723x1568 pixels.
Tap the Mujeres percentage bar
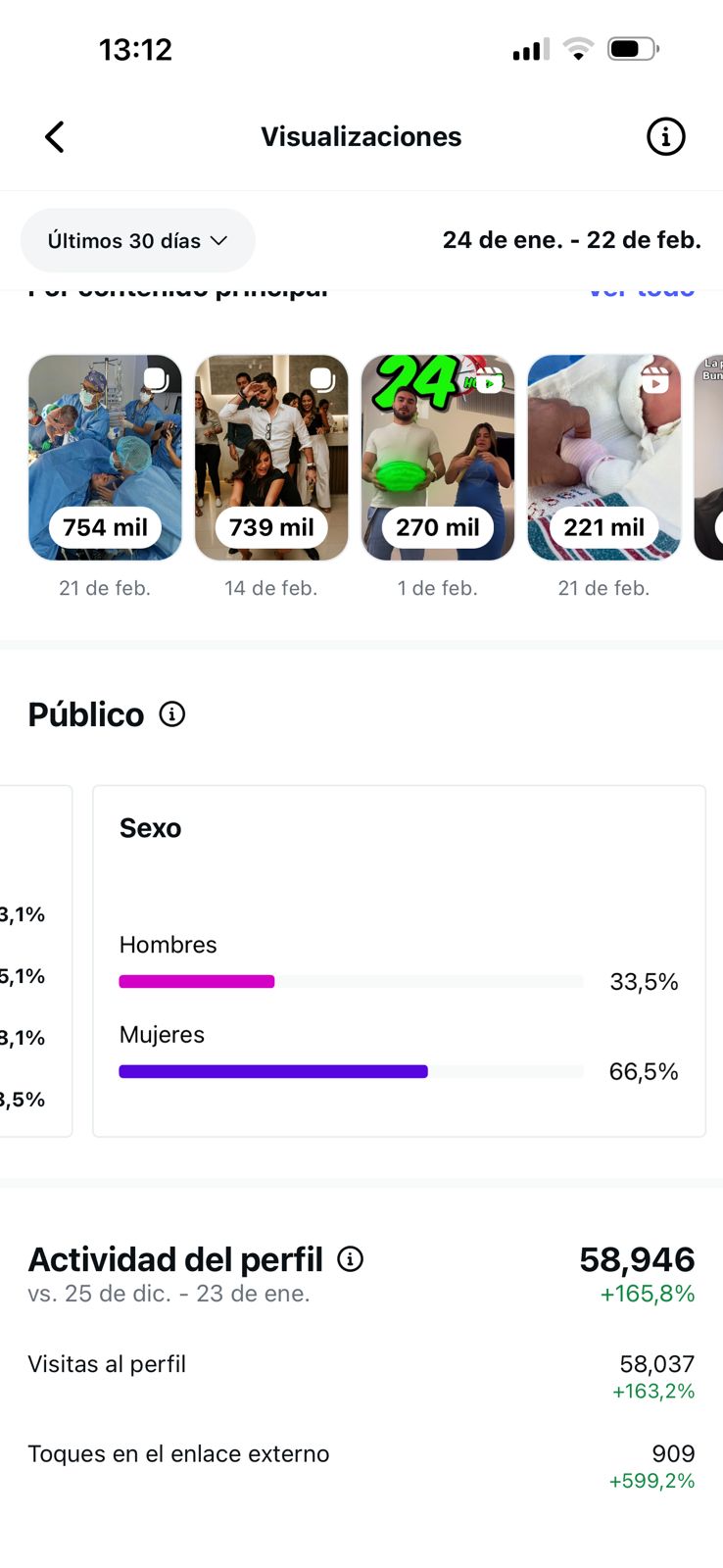click(x=351, y=1072)
